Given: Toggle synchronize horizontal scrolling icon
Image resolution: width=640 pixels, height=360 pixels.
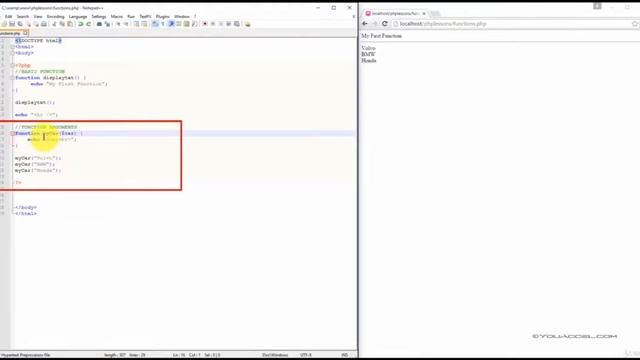Looking at the screenshot, I should [x=144, y=24].
